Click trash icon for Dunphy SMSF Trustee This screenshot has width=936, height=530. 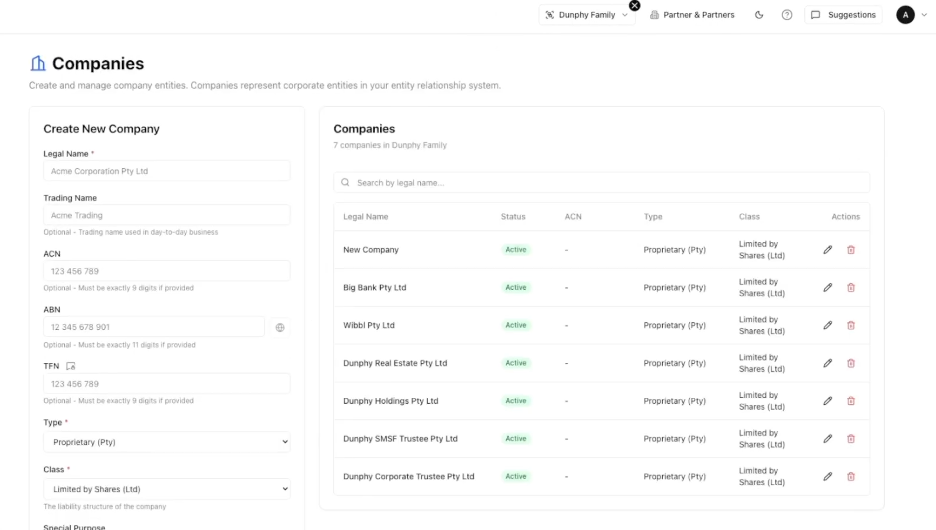click(x=851, y=439)
